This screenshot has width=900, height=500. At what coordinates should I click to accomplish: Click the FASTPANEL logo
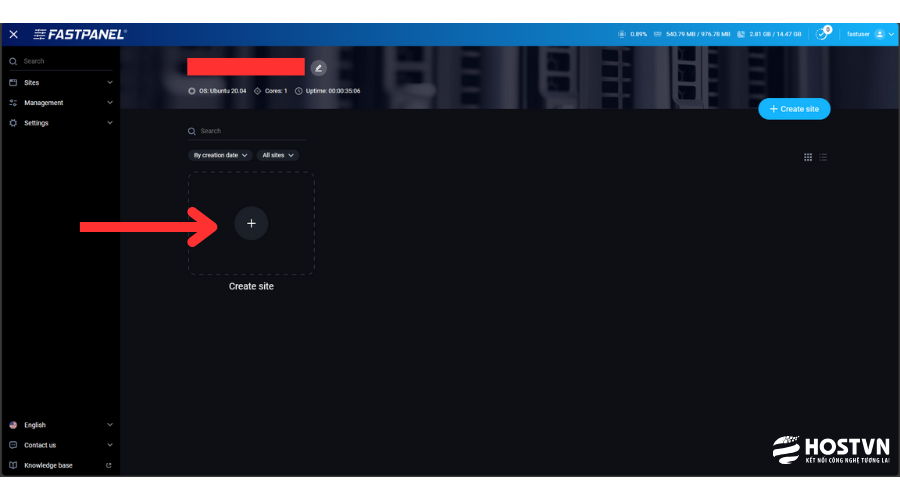click(x=80, y=34)
